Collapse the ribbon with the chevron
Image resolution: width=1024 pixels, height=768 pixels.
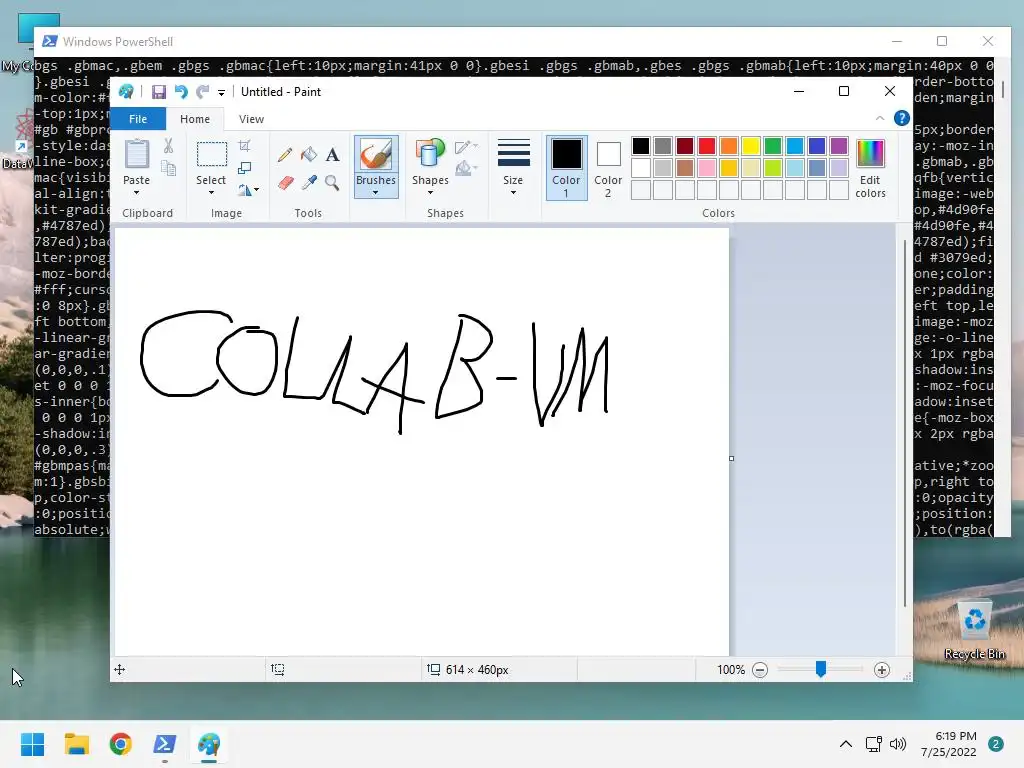click(880, 118)
